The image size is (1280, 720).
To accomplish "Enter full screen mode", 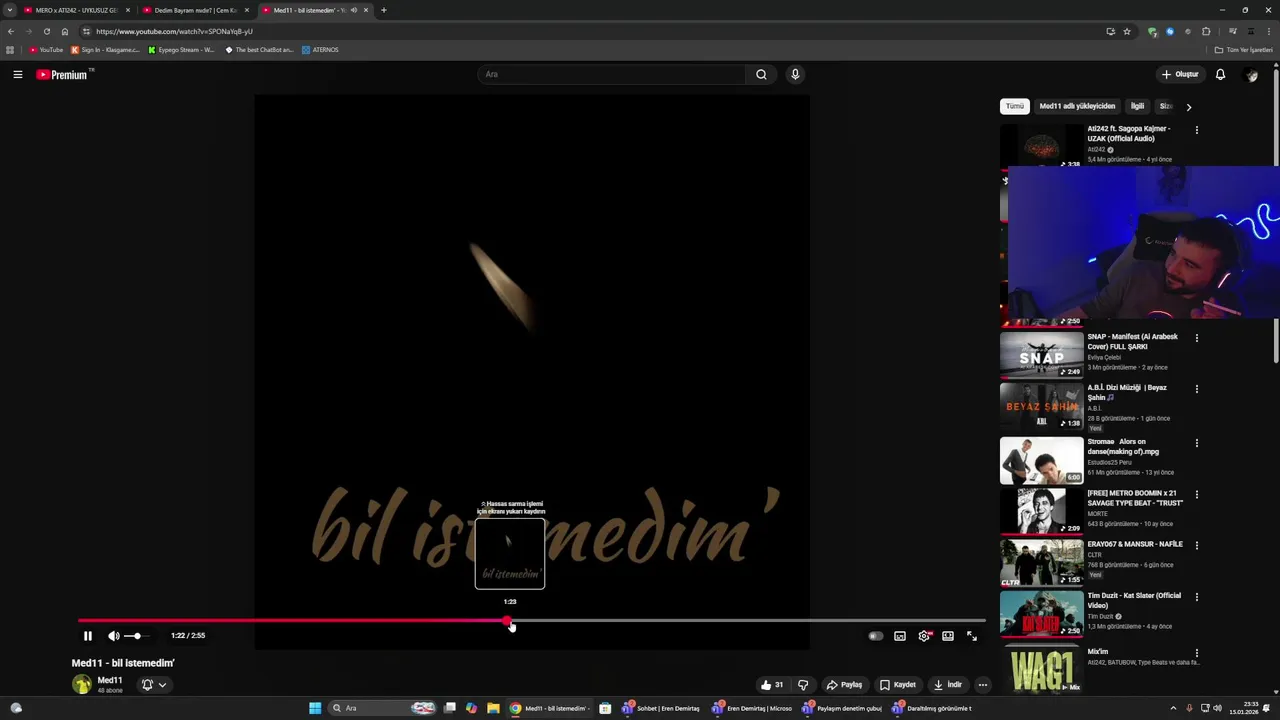I will tap(972, 636).
